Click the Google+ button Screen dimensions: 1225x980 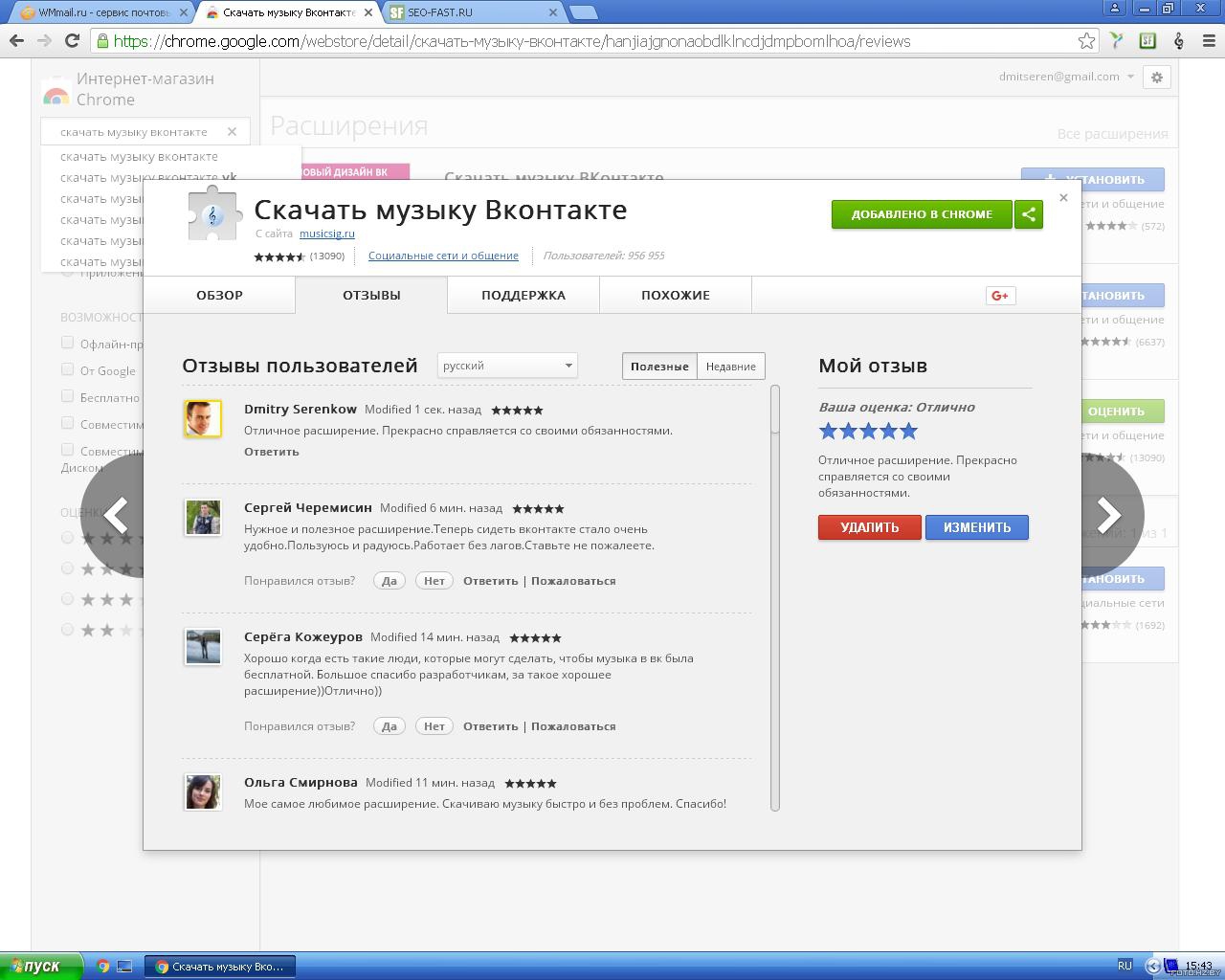(x=1000, y=296)
